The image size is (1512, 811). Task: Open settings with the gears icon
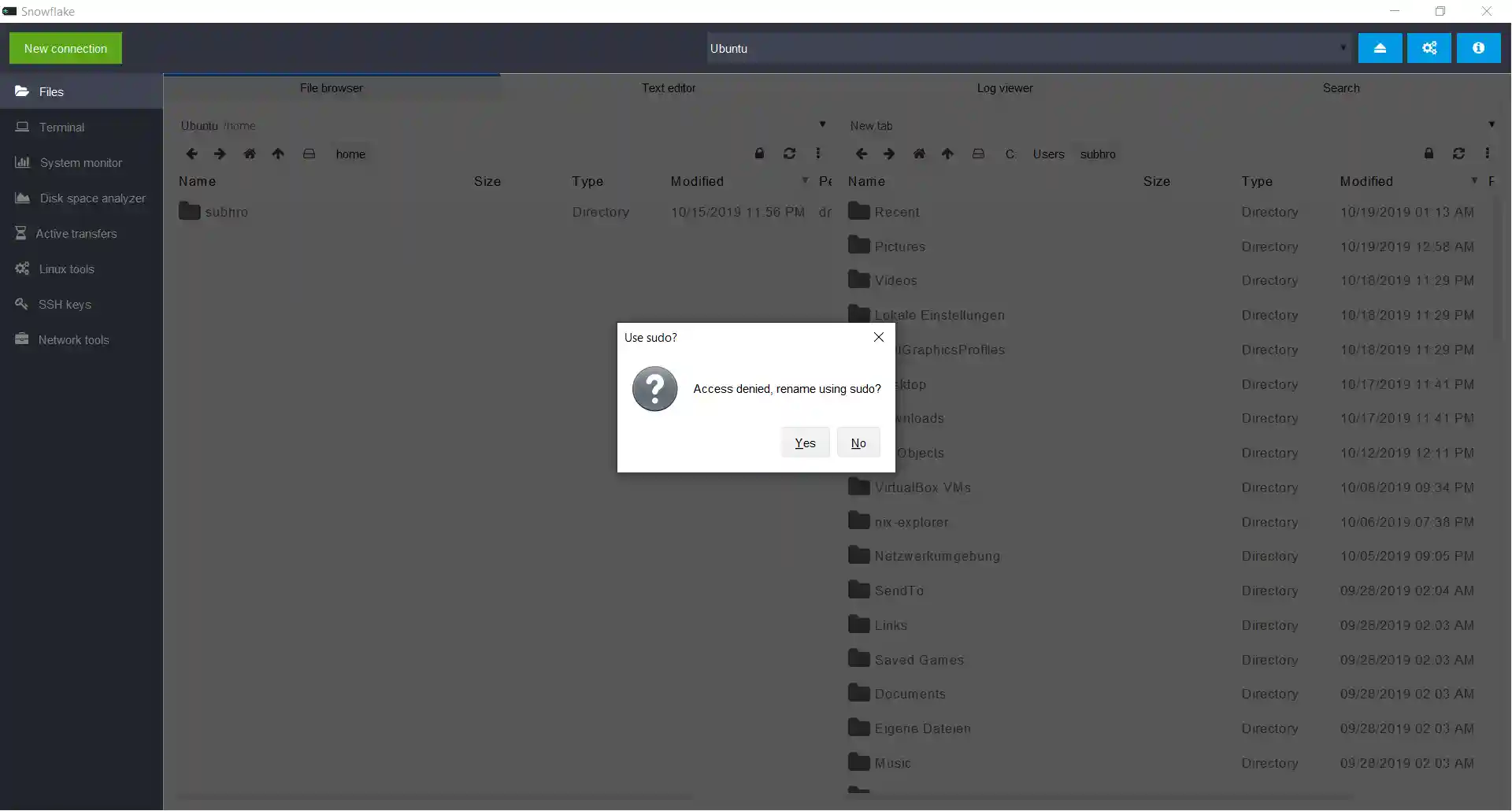[x=1429, y=48]
